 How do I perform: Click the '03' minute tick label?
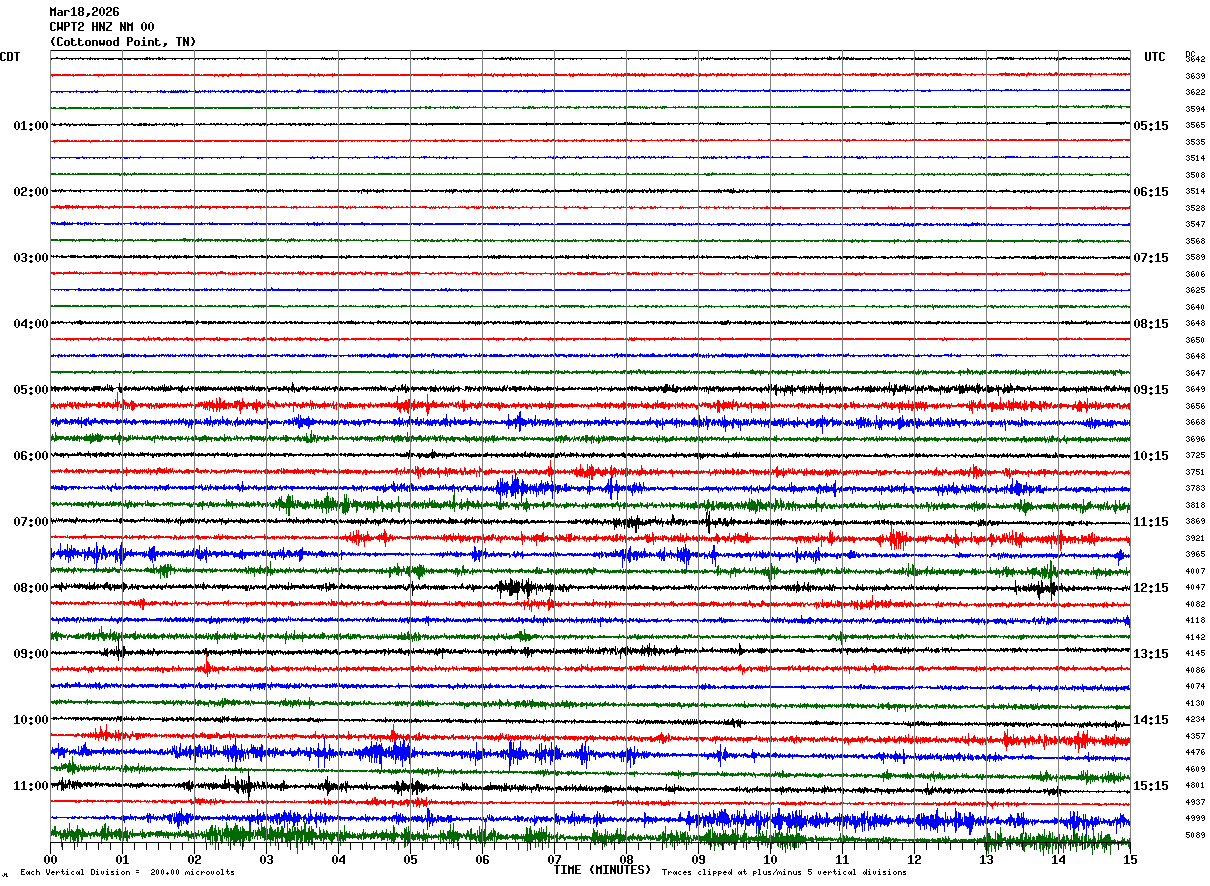pos(267,860)
